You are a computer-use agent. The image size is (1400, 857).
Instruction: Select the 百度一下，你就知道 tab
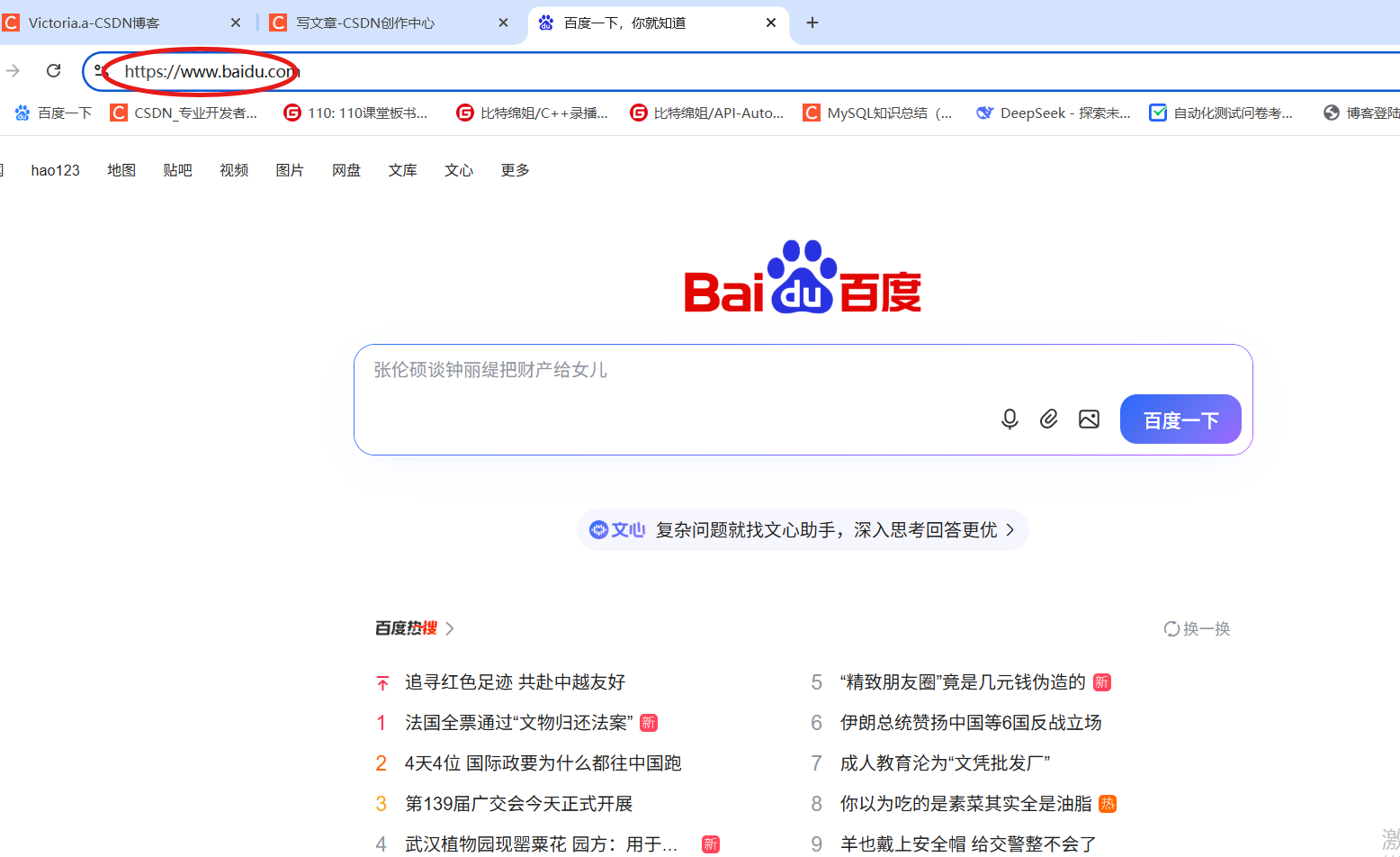pos(659,23)
